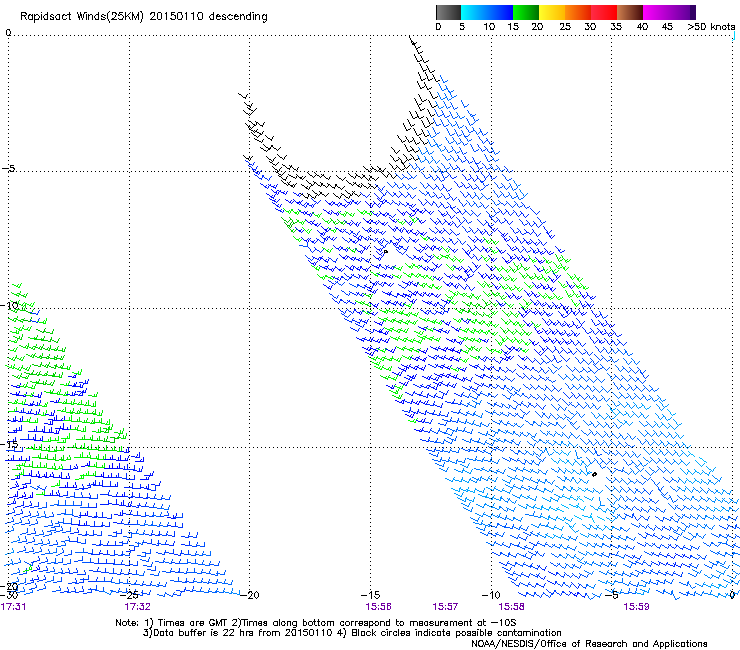Click the '35' legend scale label
The height and width of the screenshot is (650, 740).
616,27
